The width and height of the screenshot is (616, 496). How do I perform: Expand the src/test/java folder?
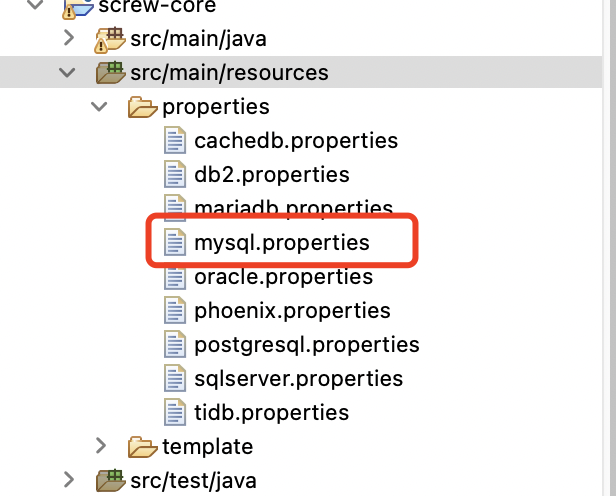click(69, 480)
